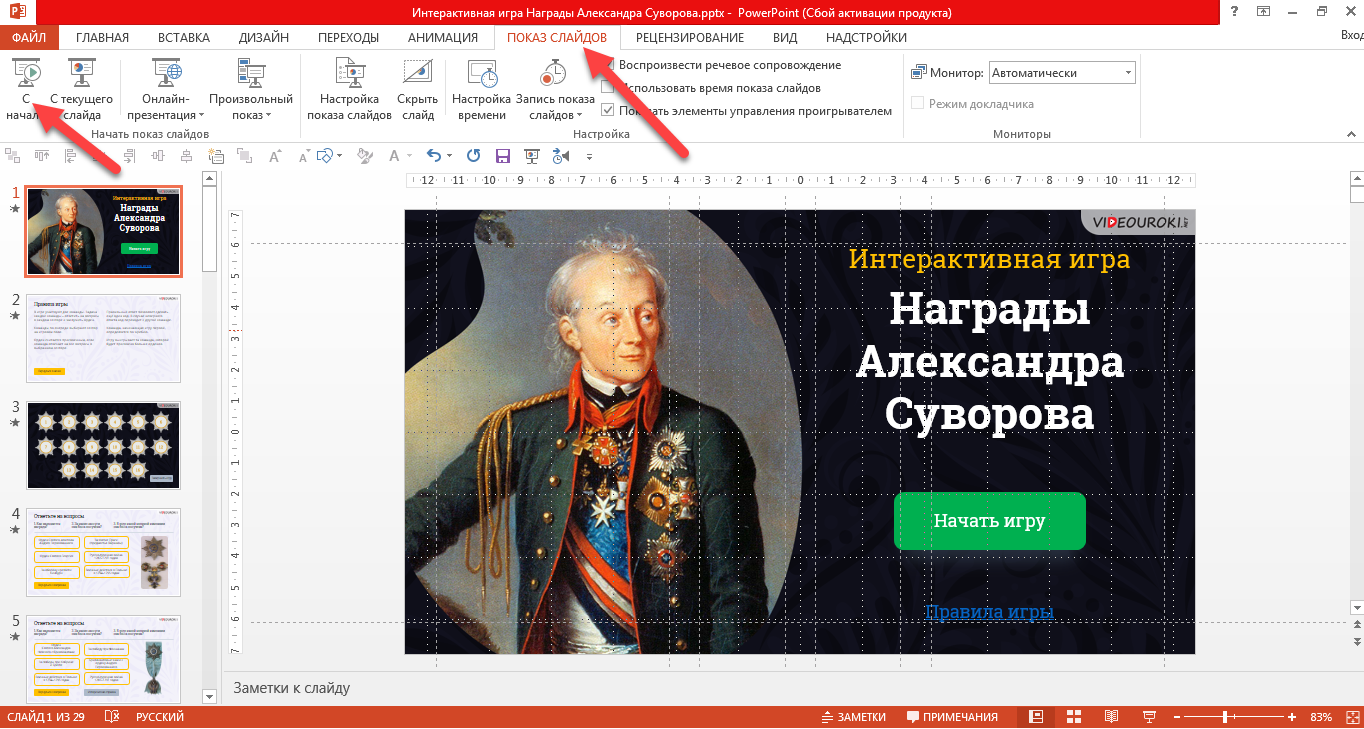Switch to ВИД ribbon tab
Viewport: 1364px width, 729px height.
785,37
